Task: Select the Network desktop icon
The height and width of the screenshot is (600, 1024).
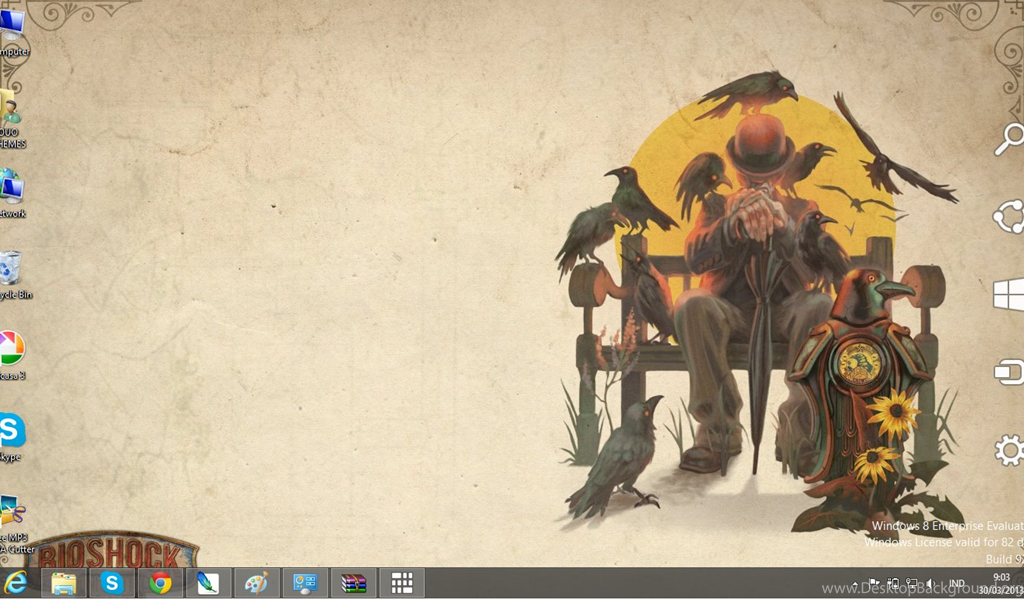Action: (12, 193)
